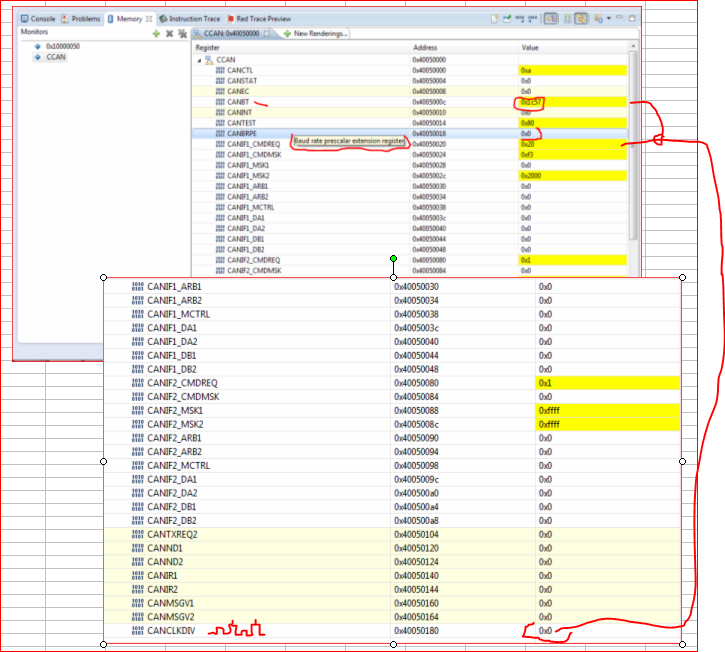Select the CANBT register row
The image size is (725, 652).
coord(410,102)
